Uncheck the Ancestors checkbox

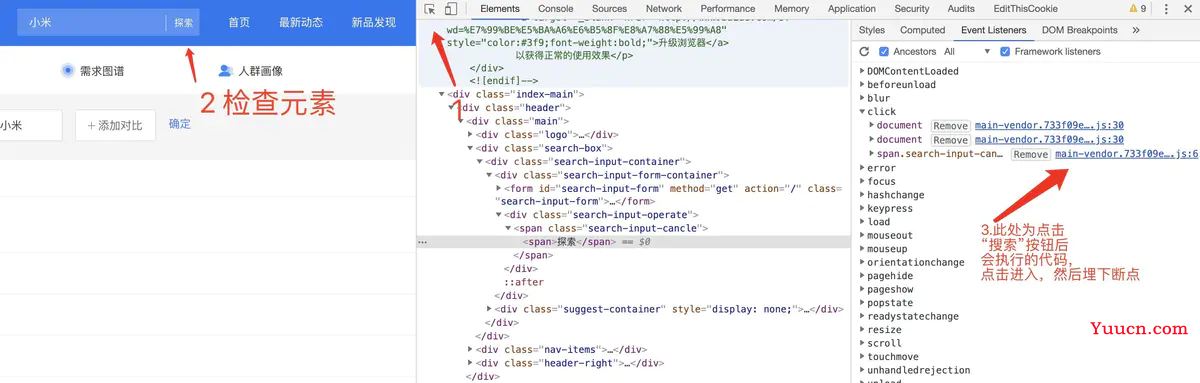pyautogui.click(x=884, y=51)
